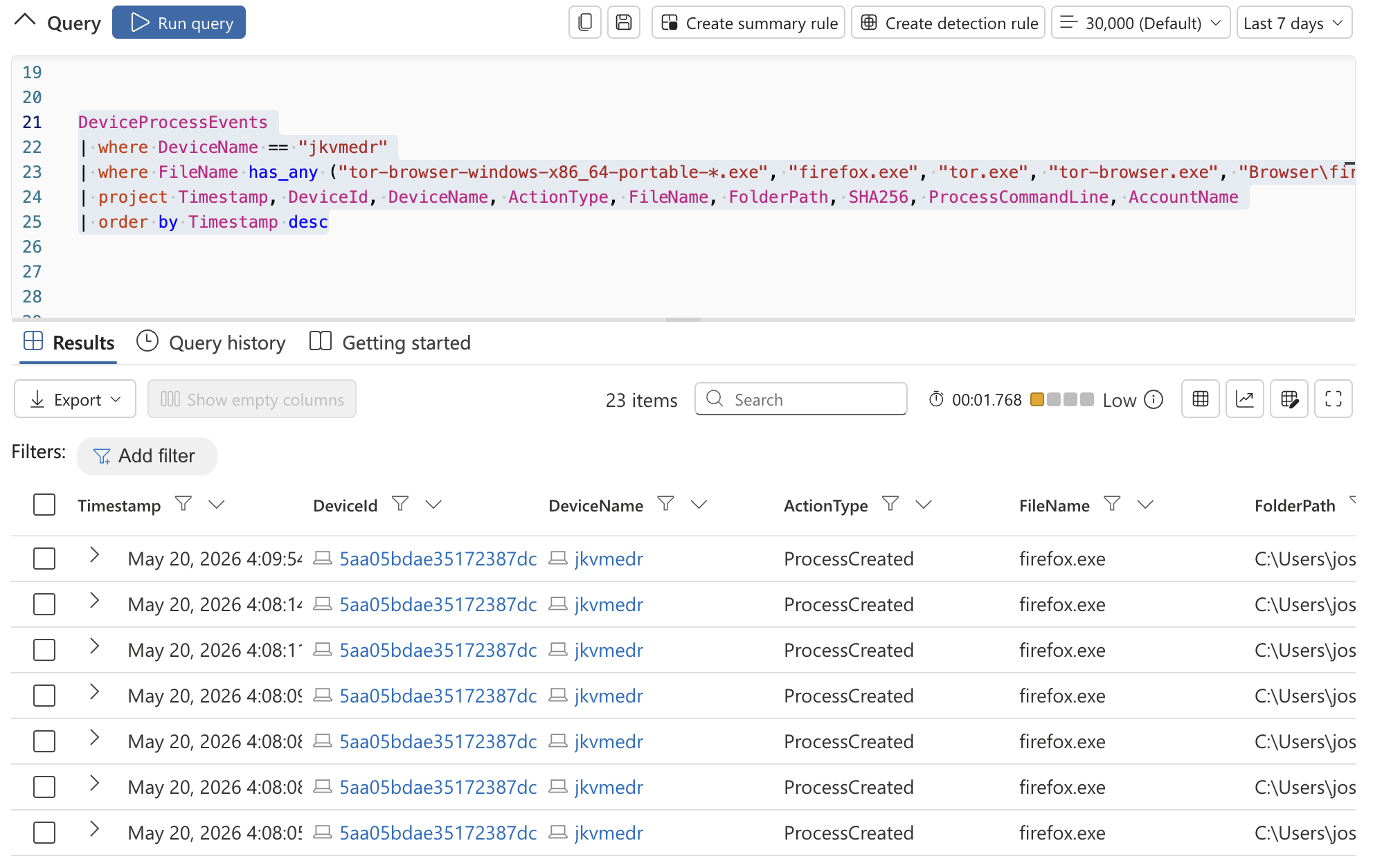Check the row with timestamp 4:08:11

(44, 650)
